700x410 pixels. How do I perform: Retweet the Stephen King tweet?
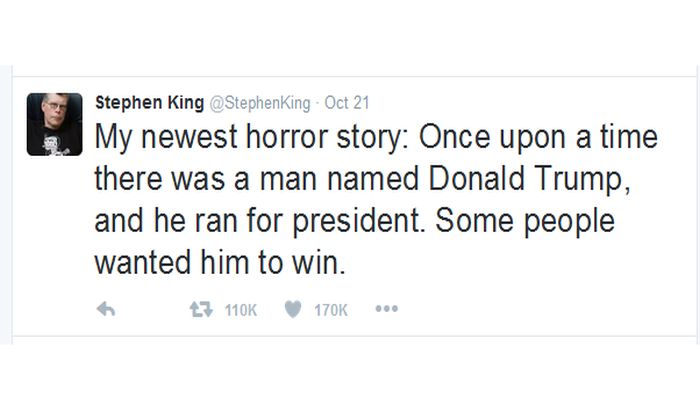199,310
